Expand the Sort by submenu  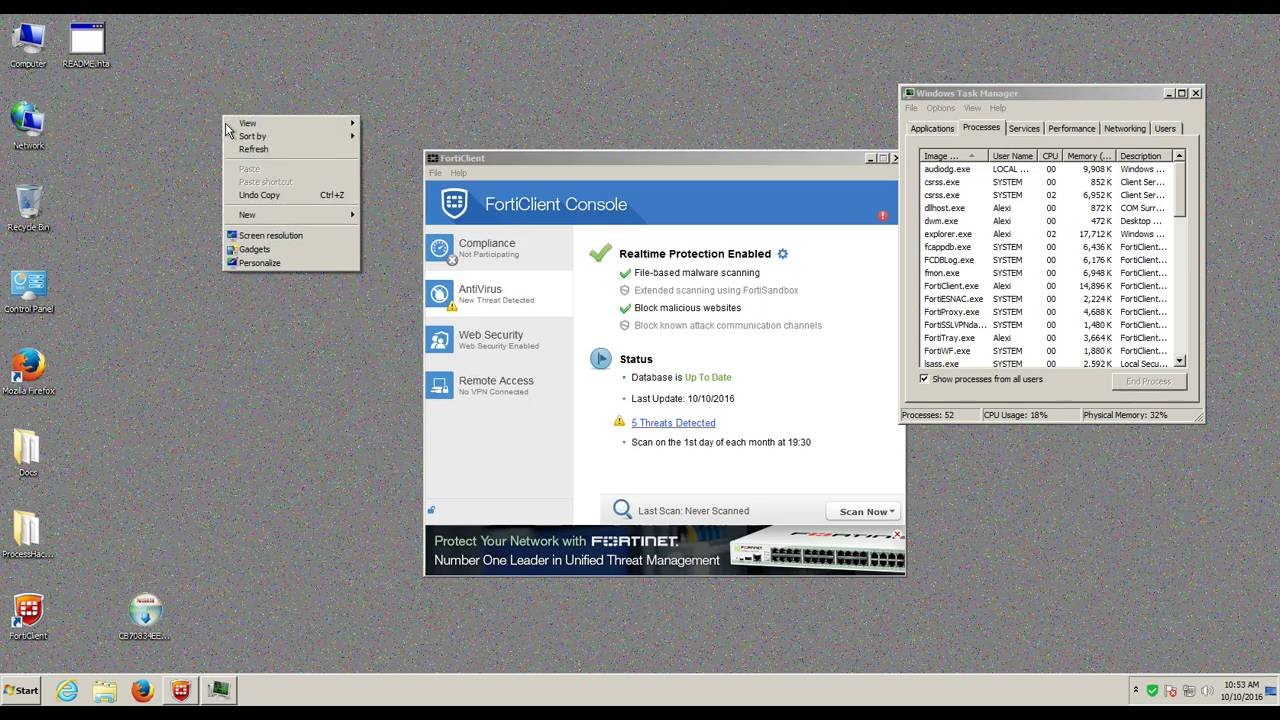pyautogui.click(x=291, y=136)
